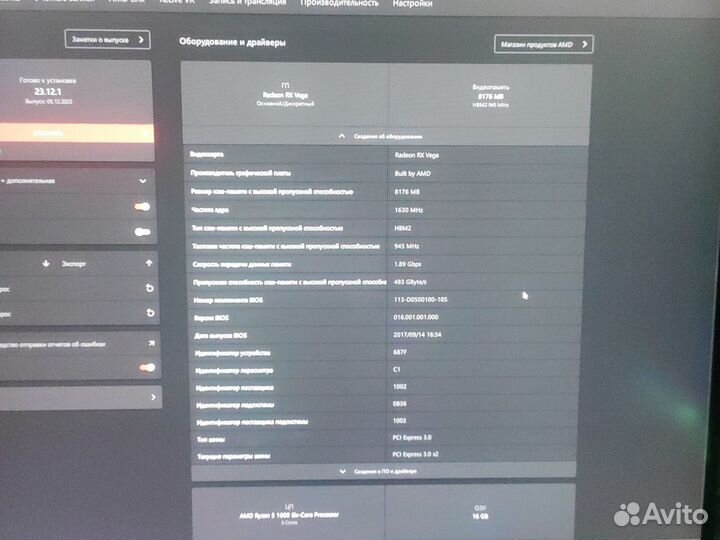Click the Версия BIOS row label

point(211,318)
